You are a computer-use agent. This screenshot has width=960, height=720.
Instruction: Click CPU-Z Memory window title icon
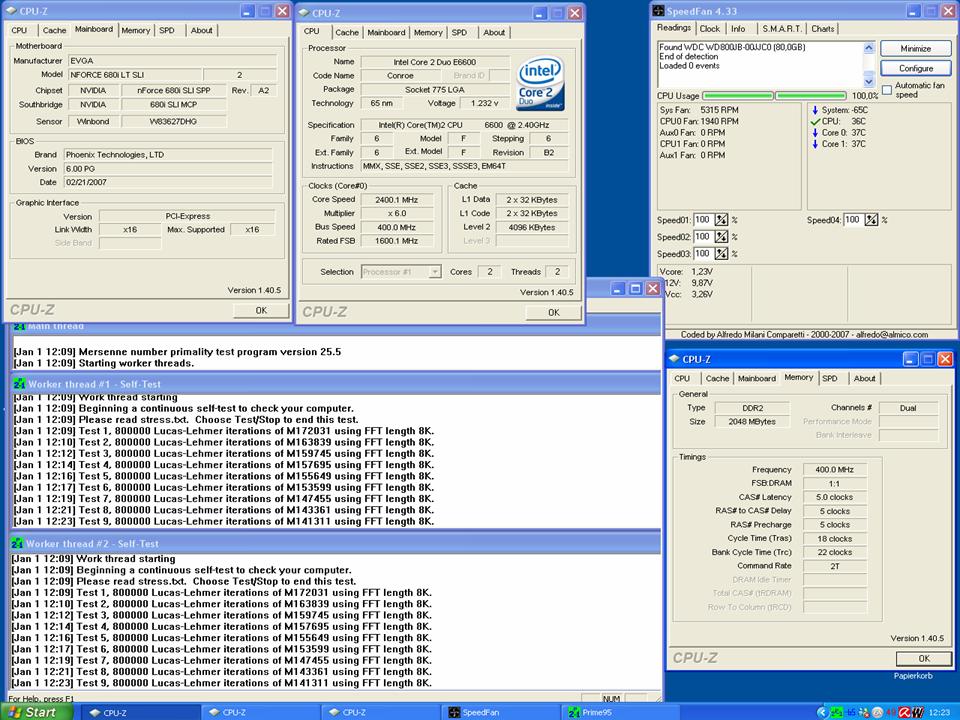click(x=674, y=359)
